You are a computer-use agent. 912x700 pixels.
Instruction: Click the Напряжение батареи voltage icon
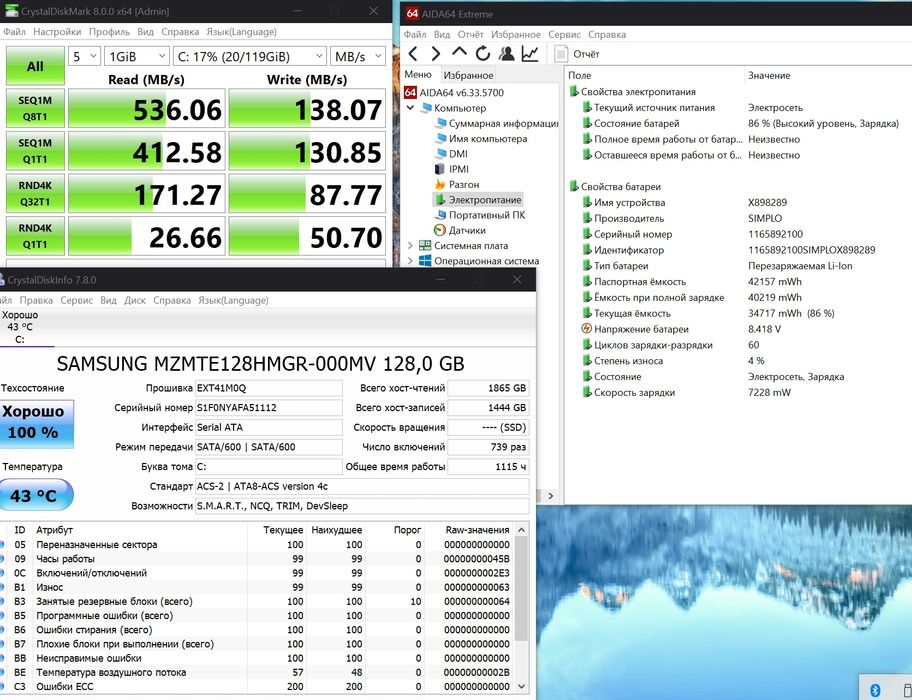(586, 328)
